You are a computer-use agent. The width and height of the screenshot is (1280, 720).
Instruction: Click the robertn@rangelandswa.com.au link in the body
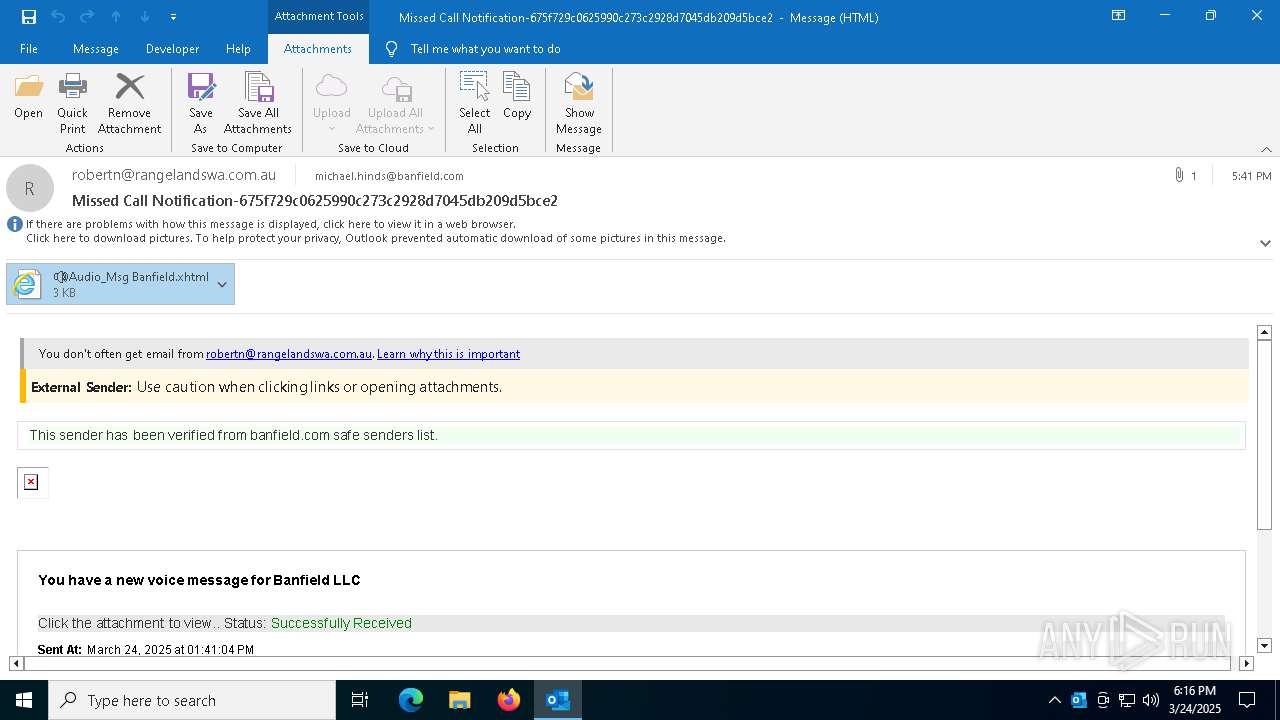[289, 354]
